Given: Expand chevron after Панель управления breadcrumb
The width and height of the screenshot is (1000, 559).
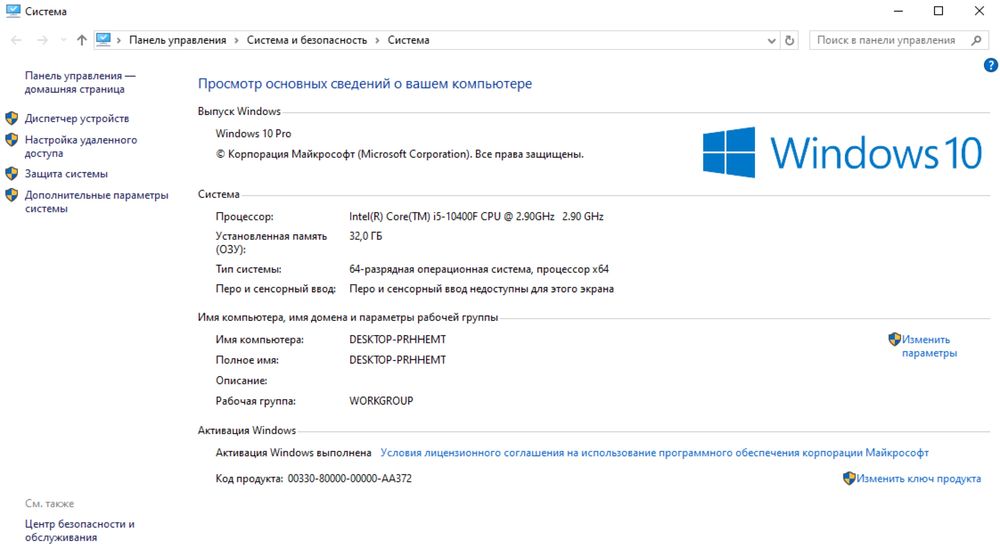Looking at the screenshot, I should (236, 41).
